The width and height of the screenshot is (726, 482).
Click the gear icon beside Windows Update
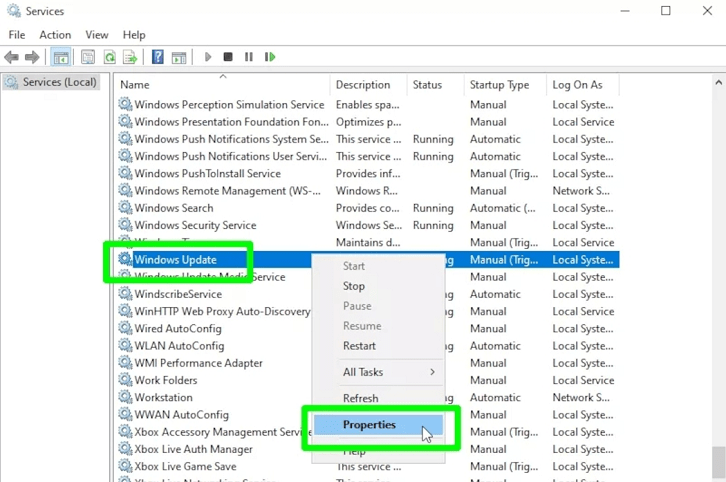click(125, 259)
